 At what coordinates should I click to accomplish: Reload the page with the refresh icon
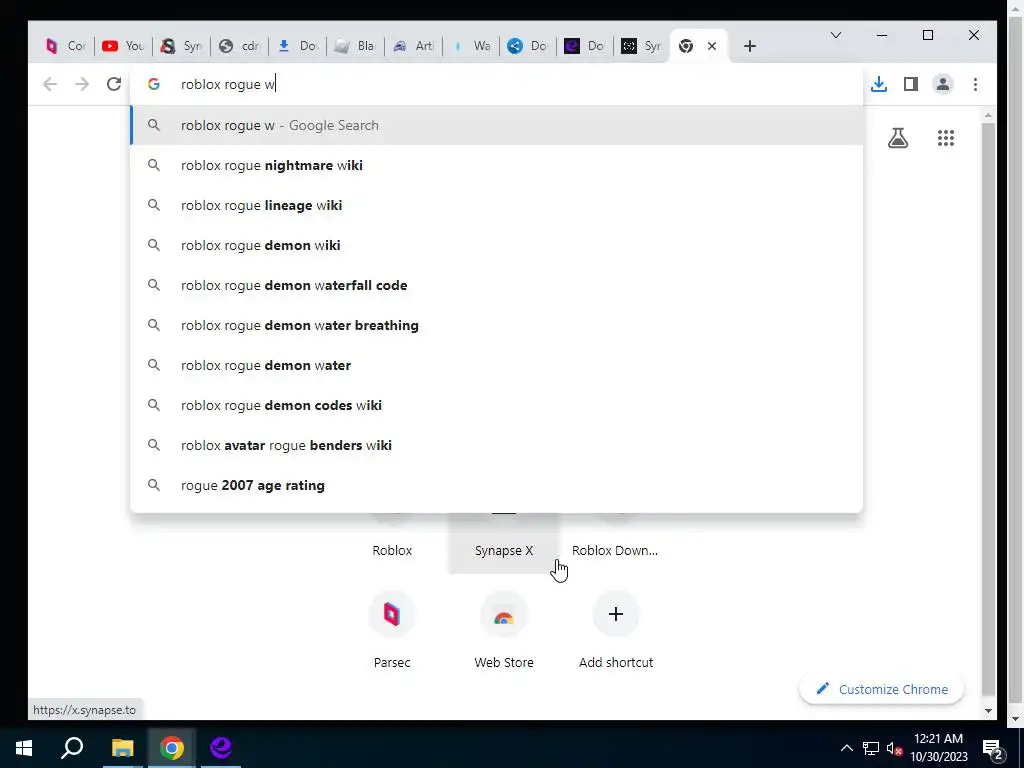click(114, 84)
